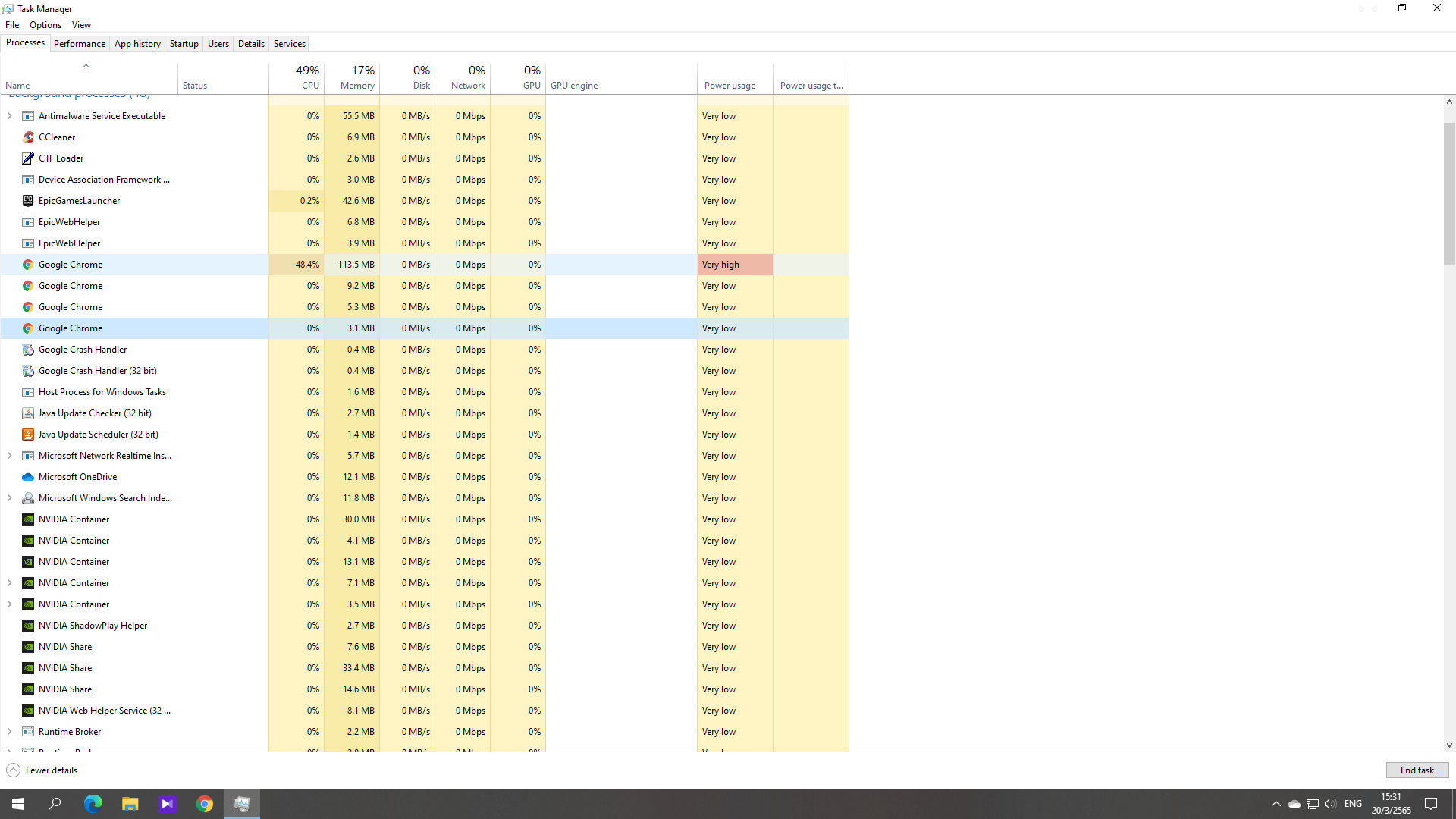
Task: Open the purple video app in taskbar
Action: (x=168, y=804)
